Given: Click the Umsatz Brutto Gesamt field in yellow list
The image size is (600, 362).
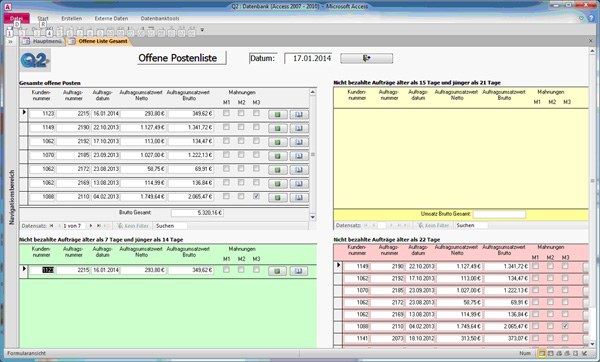Looking at the screenshot, I should click(x=499, y=214).
